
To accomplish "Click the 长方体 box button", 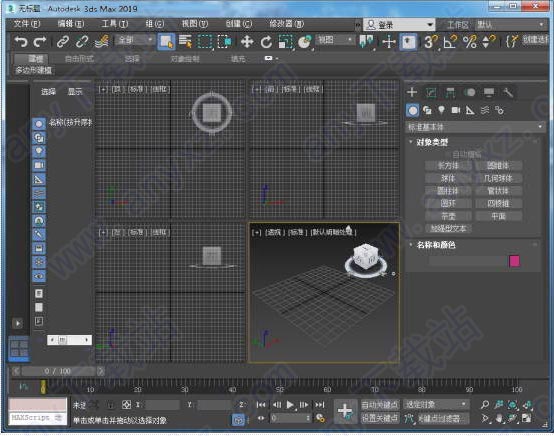I will click(448, 165).
